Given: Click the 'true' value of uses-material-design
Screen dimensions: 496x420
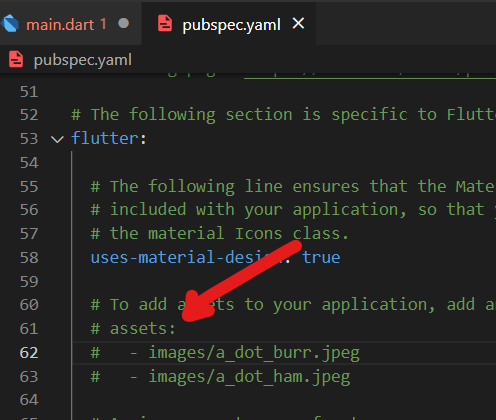Looking at the screenshot, I should tap(321, 257).
